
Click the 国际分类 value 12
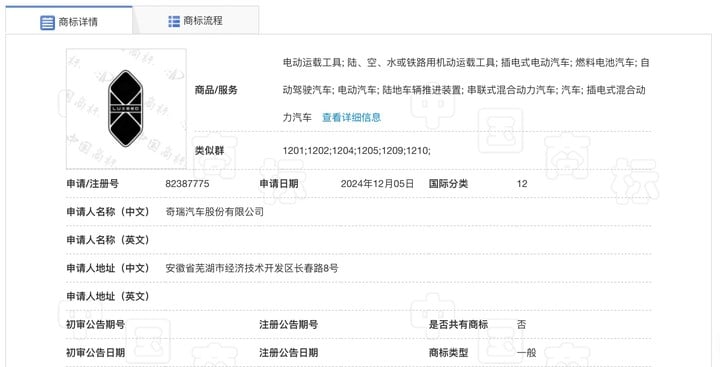click(x=522, y=184)
